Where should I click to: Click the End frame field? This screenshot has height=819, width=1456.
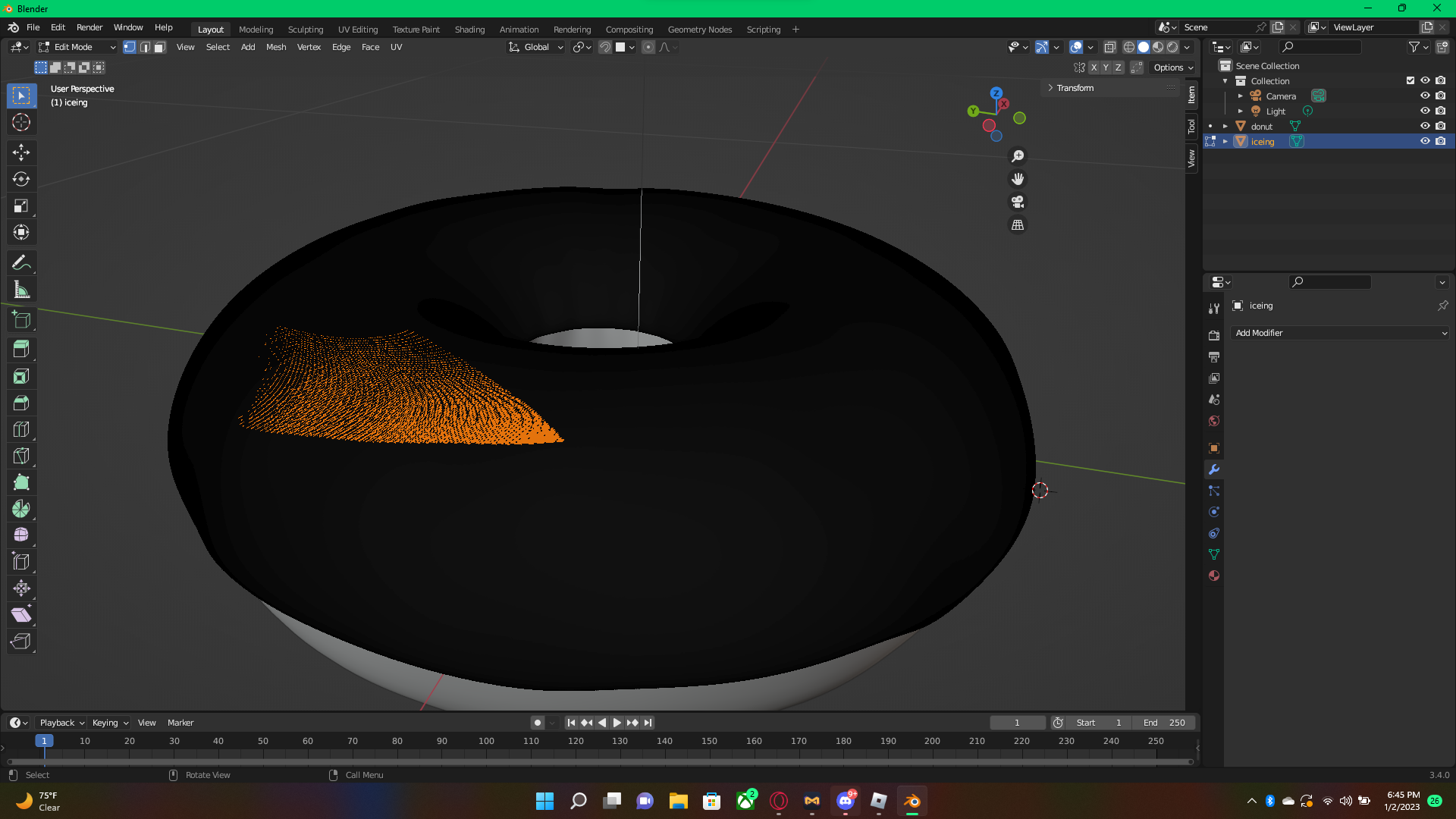[1164, 723]
